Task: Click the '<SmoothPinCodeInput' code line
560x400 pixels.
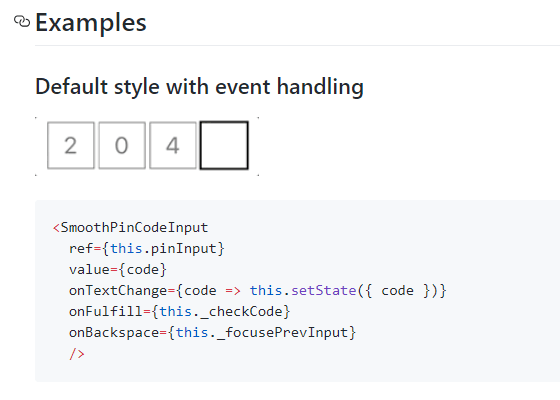Action: click(x=130, y=228)
